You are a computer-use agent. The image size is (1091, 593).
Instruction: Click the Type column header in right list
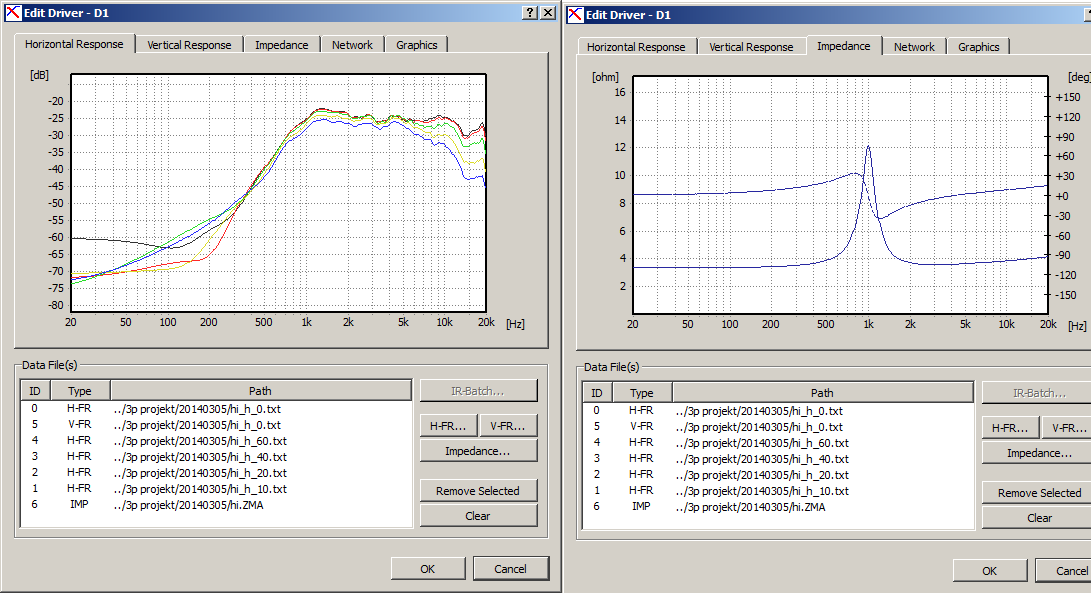(642, 393)
